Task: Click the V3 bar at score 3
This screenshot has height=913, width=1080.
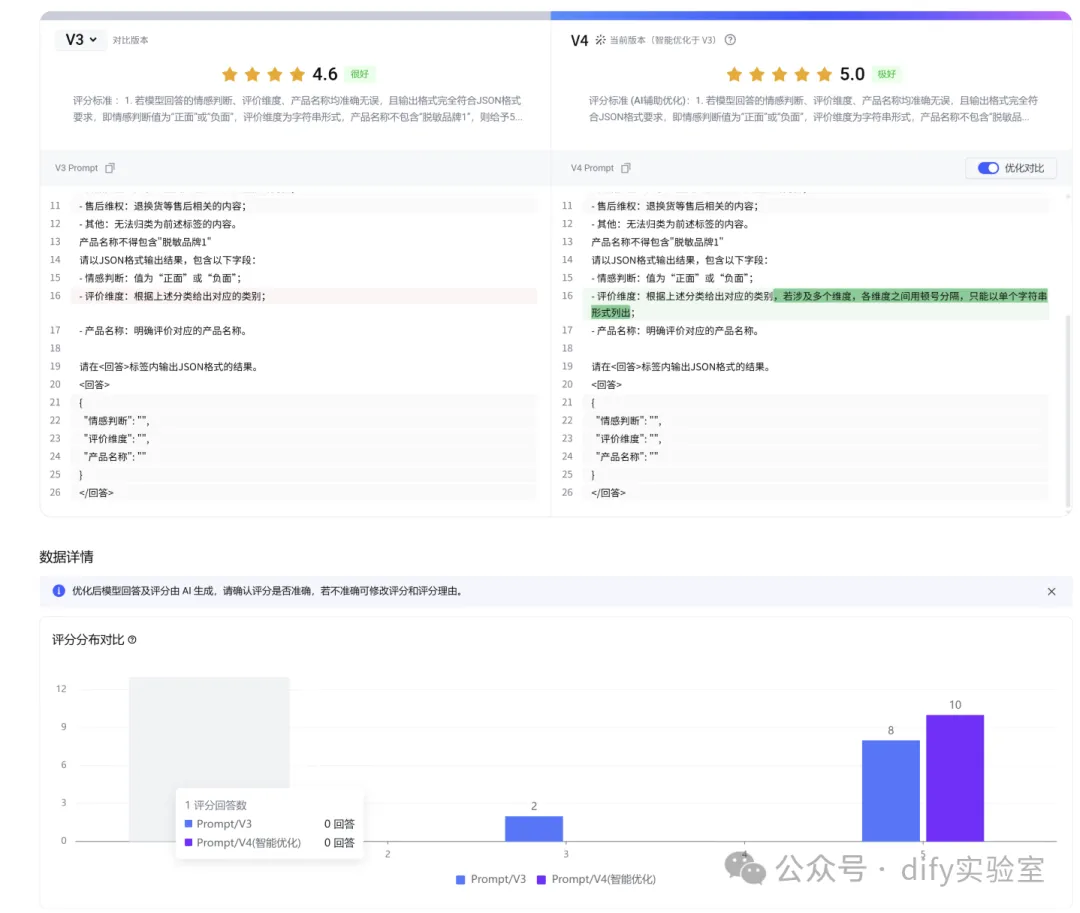Action: pyautogui.click(x=533, y=828)
